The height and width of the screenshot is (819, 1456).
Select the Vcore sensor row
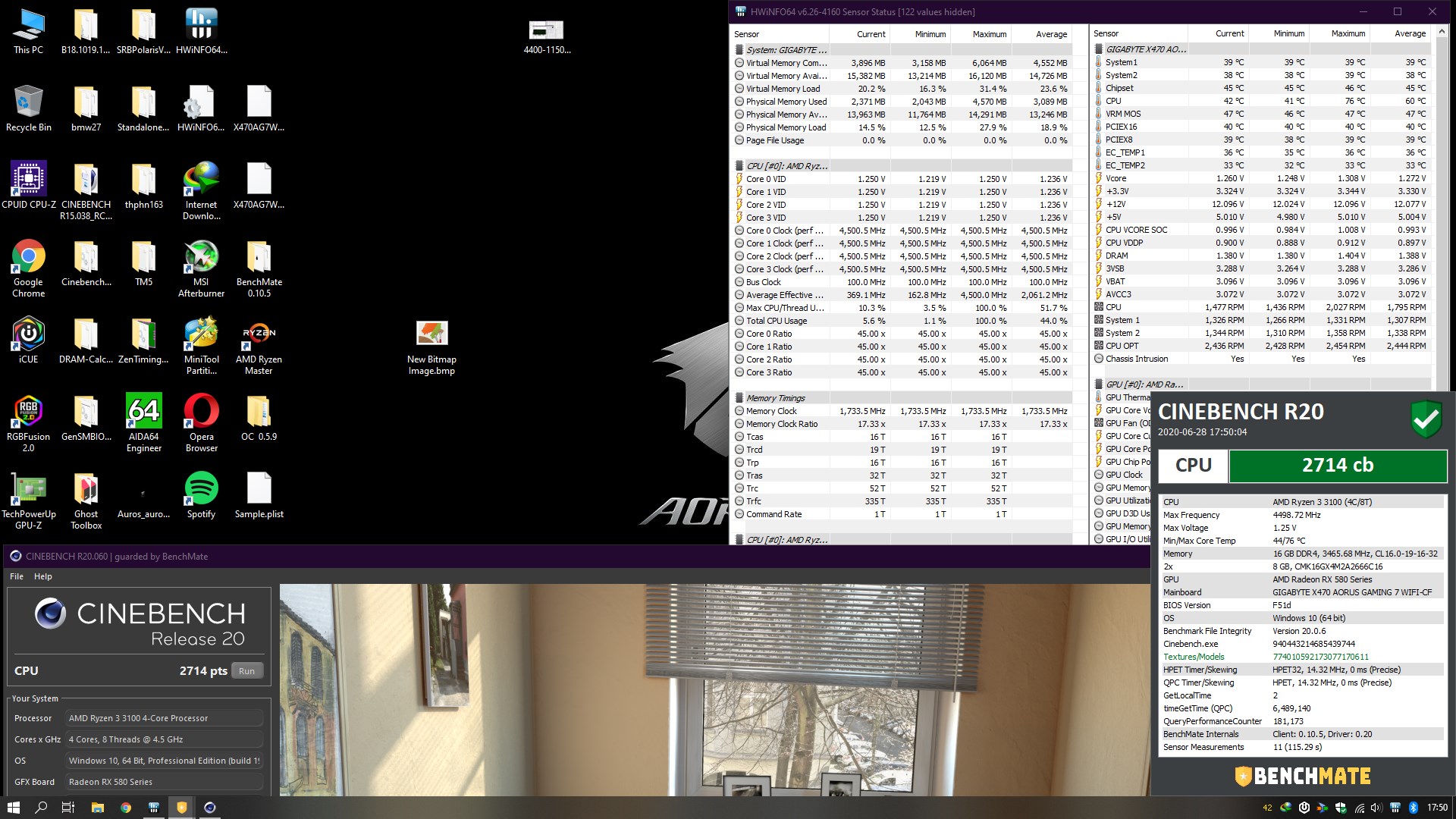(1262, 178)
